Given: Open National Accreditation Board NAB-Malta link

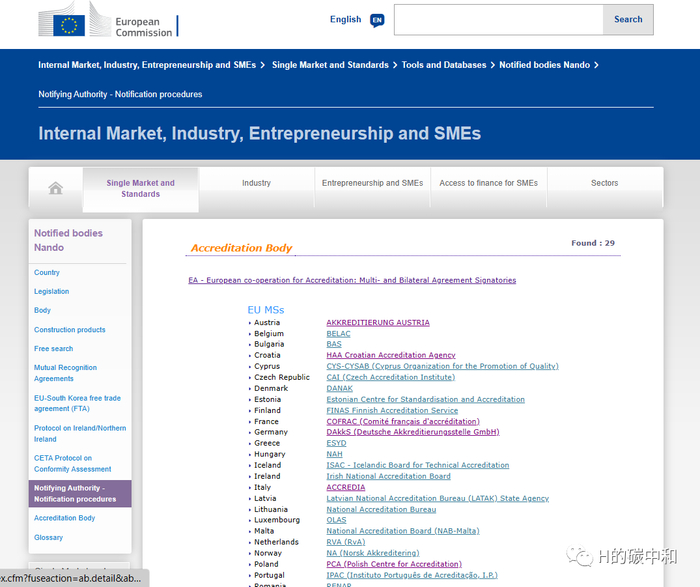Looking at the screenshot, I should 403,531.
